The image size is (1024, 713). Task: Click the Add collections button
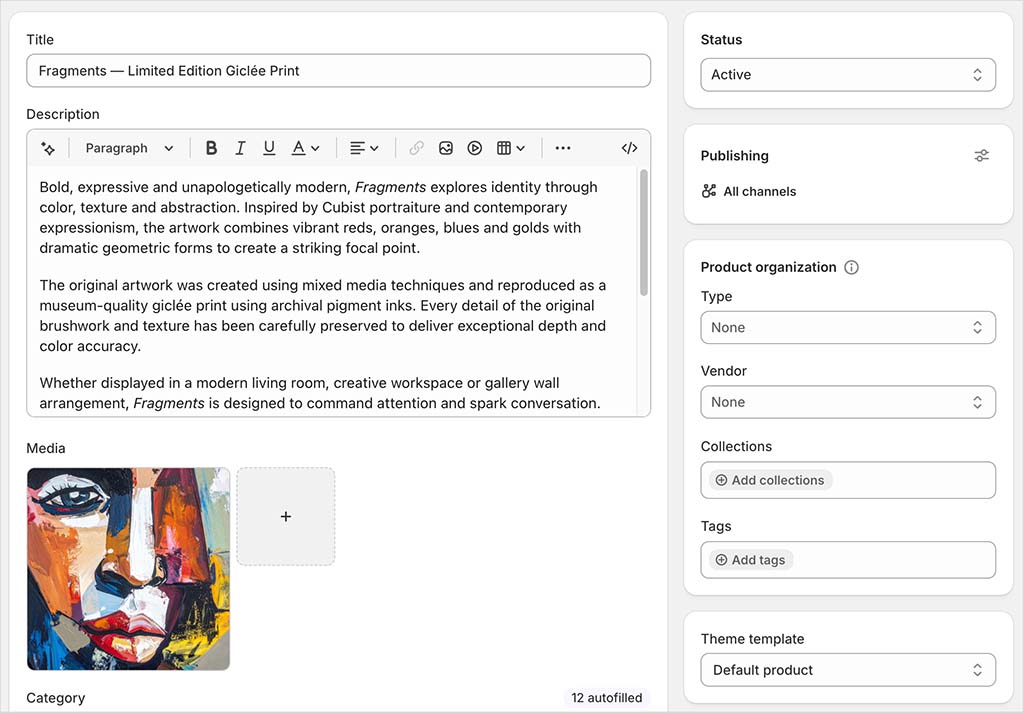click(771, 480)
